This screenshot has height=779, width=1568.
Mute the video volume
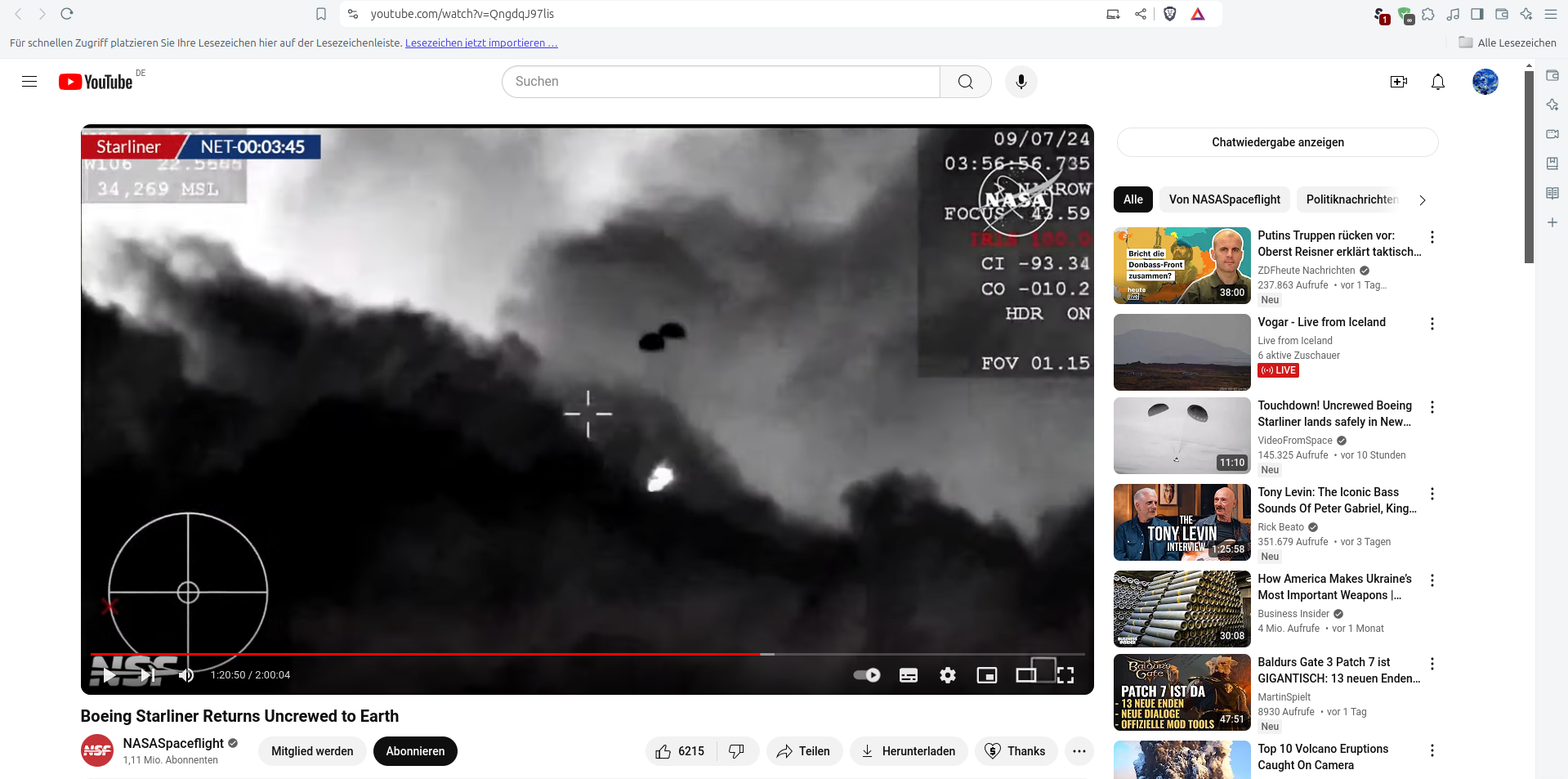tap(186, 675)
